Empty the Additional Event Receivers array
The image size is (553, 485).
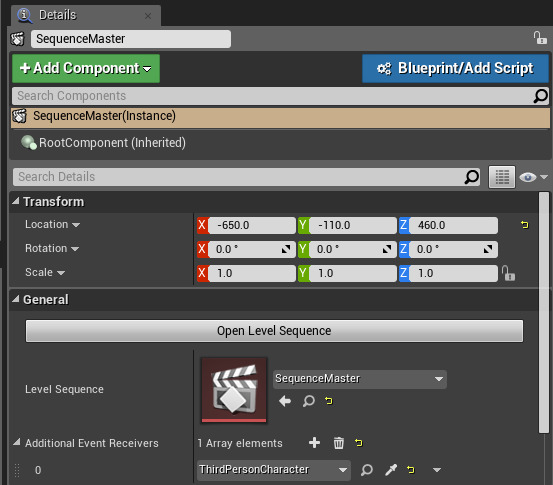tap(339, 443)
